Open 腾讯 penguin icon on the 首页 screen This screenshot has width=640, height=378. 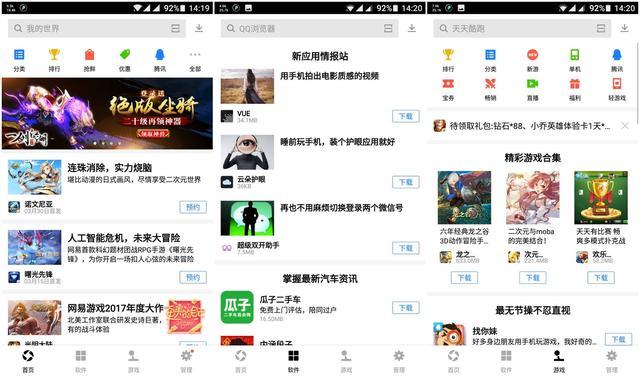(160, 55)
